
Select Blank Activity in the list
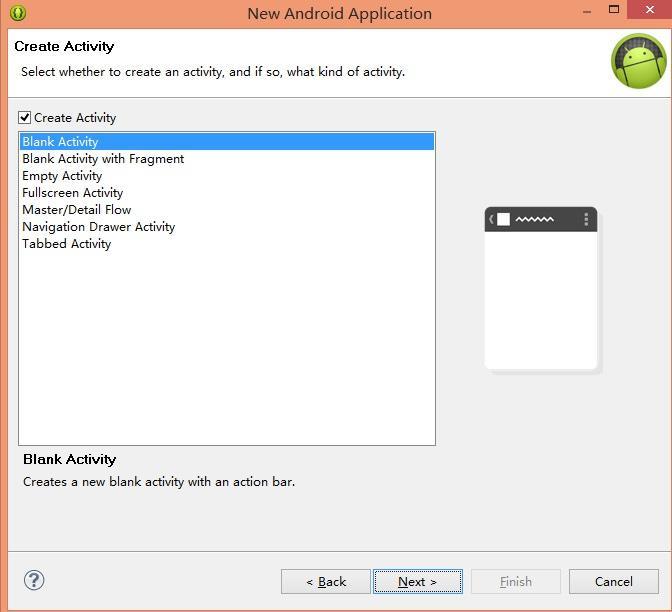[60, 142]
